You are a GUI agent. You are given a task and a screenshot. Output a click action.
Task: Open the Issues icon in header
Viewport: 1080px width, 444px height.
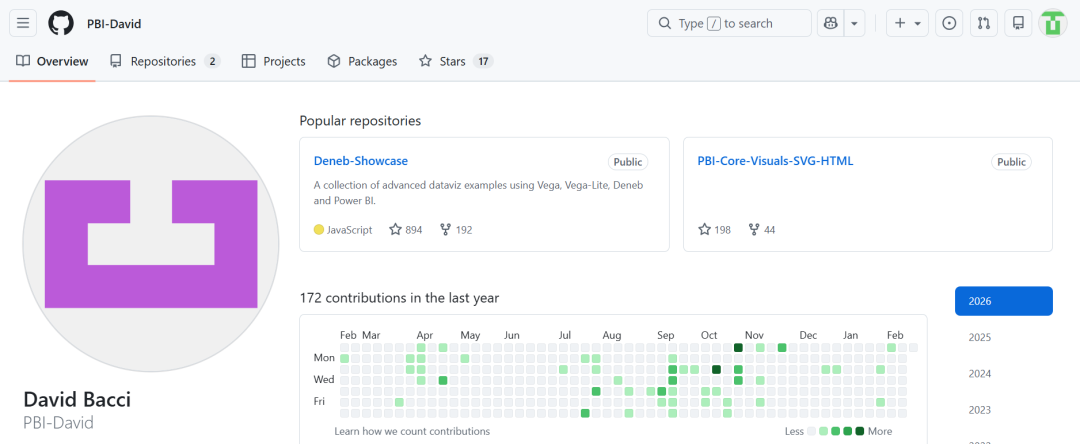click(x=949, y=23)
